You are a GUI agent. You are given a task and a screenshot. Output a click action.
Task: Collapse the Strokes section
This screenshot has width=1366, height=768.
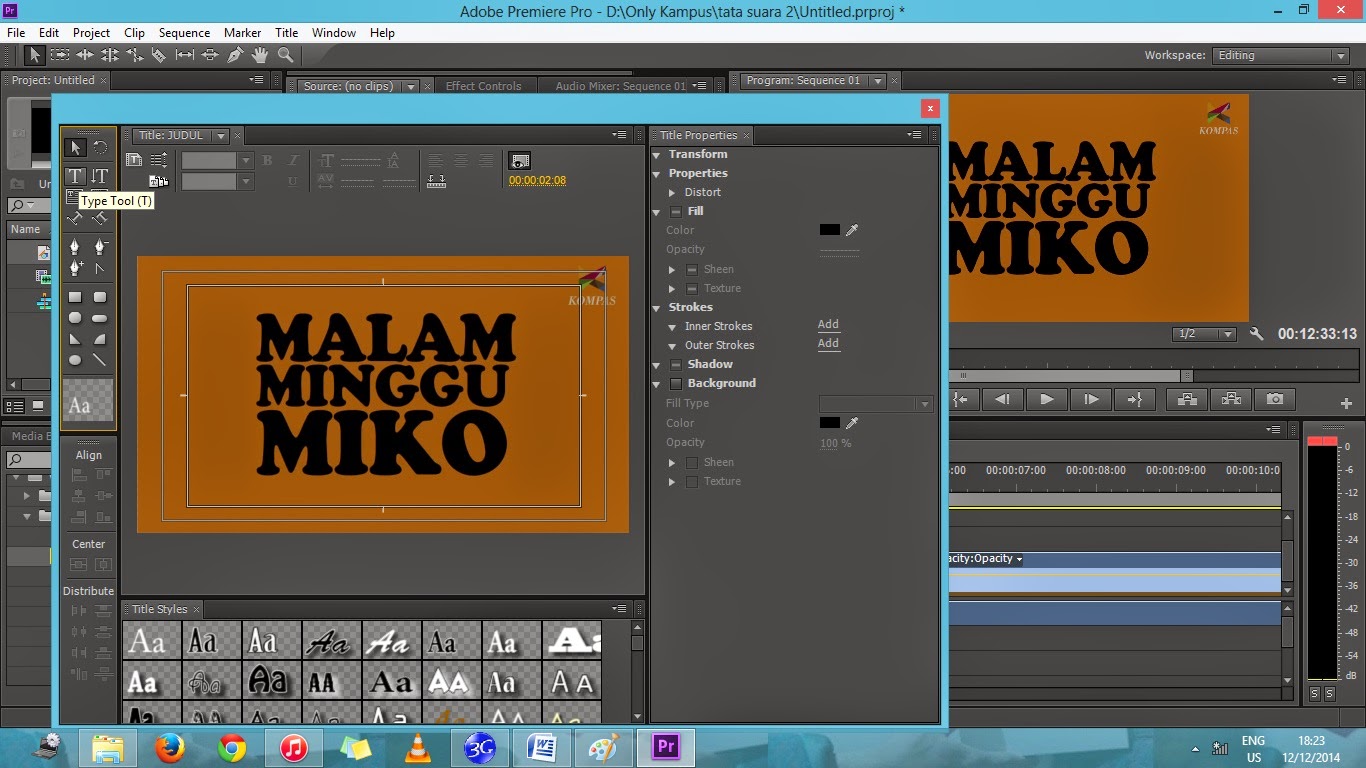point(657,308)
